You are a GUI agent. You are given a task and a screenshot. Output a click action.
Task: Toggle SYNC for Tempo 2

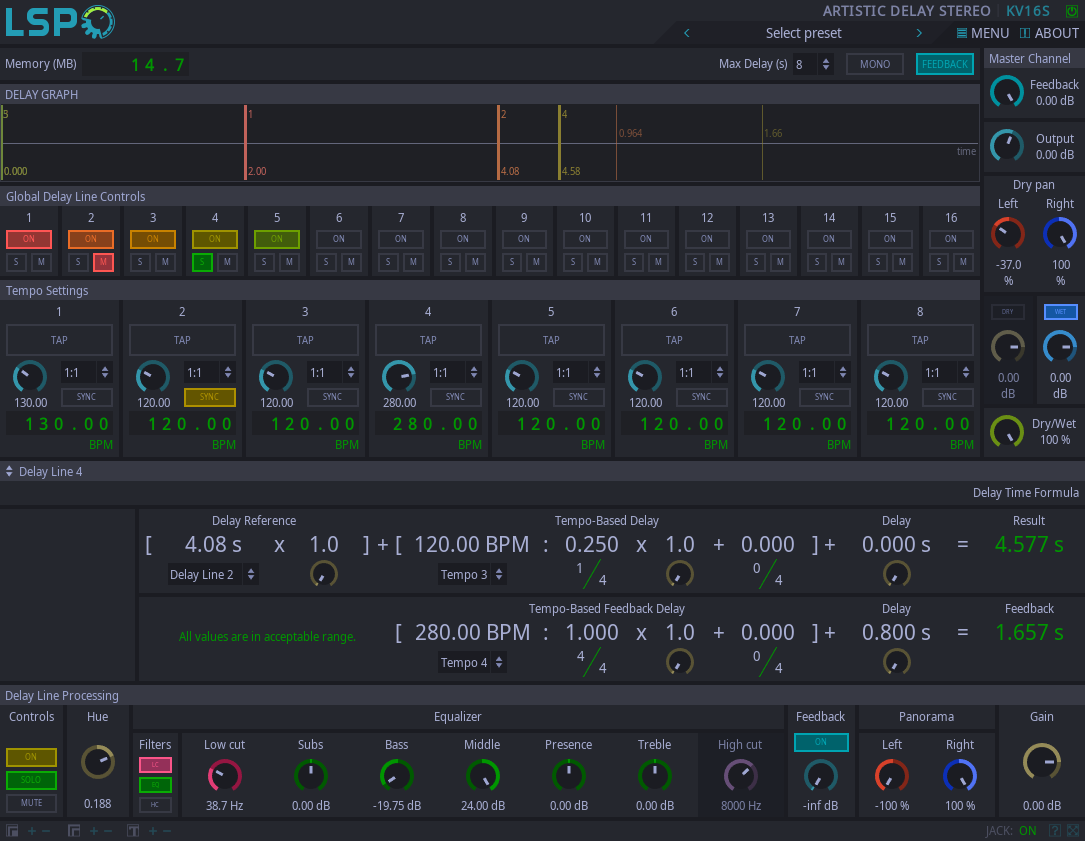point(209,397)
